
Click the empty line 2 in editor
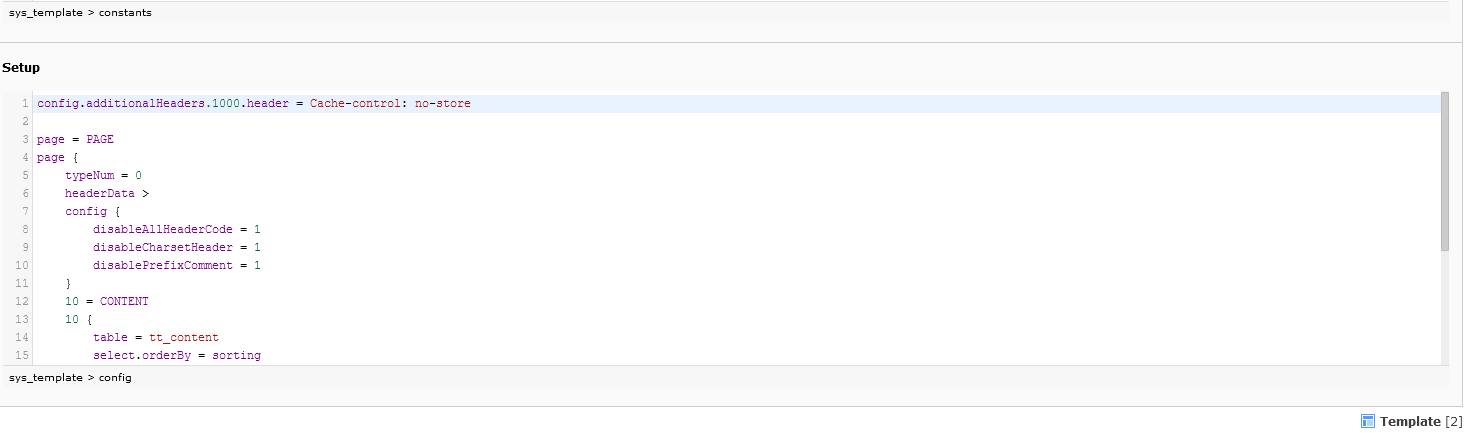[x=738, y=121]
